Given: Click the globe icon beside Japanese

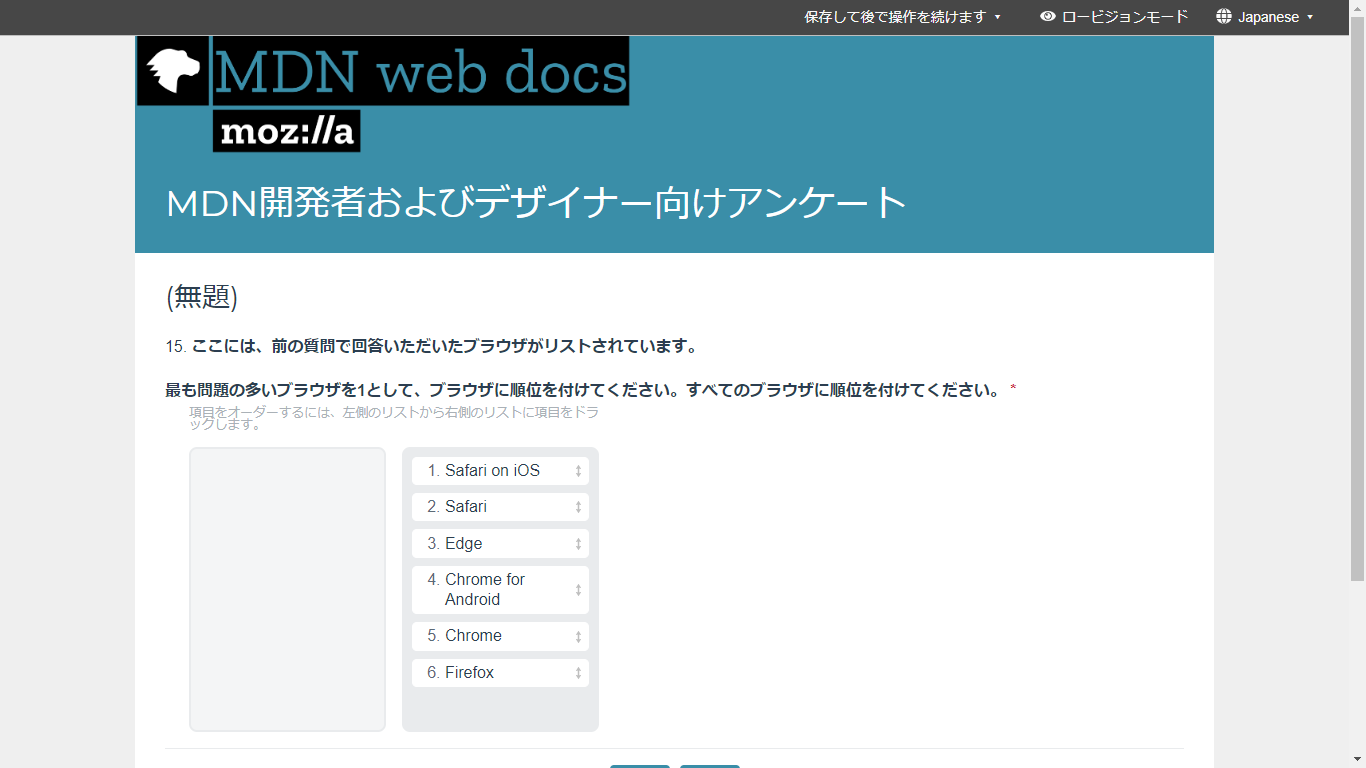Looking at the screenshot, I should (x=1224, y=17).
